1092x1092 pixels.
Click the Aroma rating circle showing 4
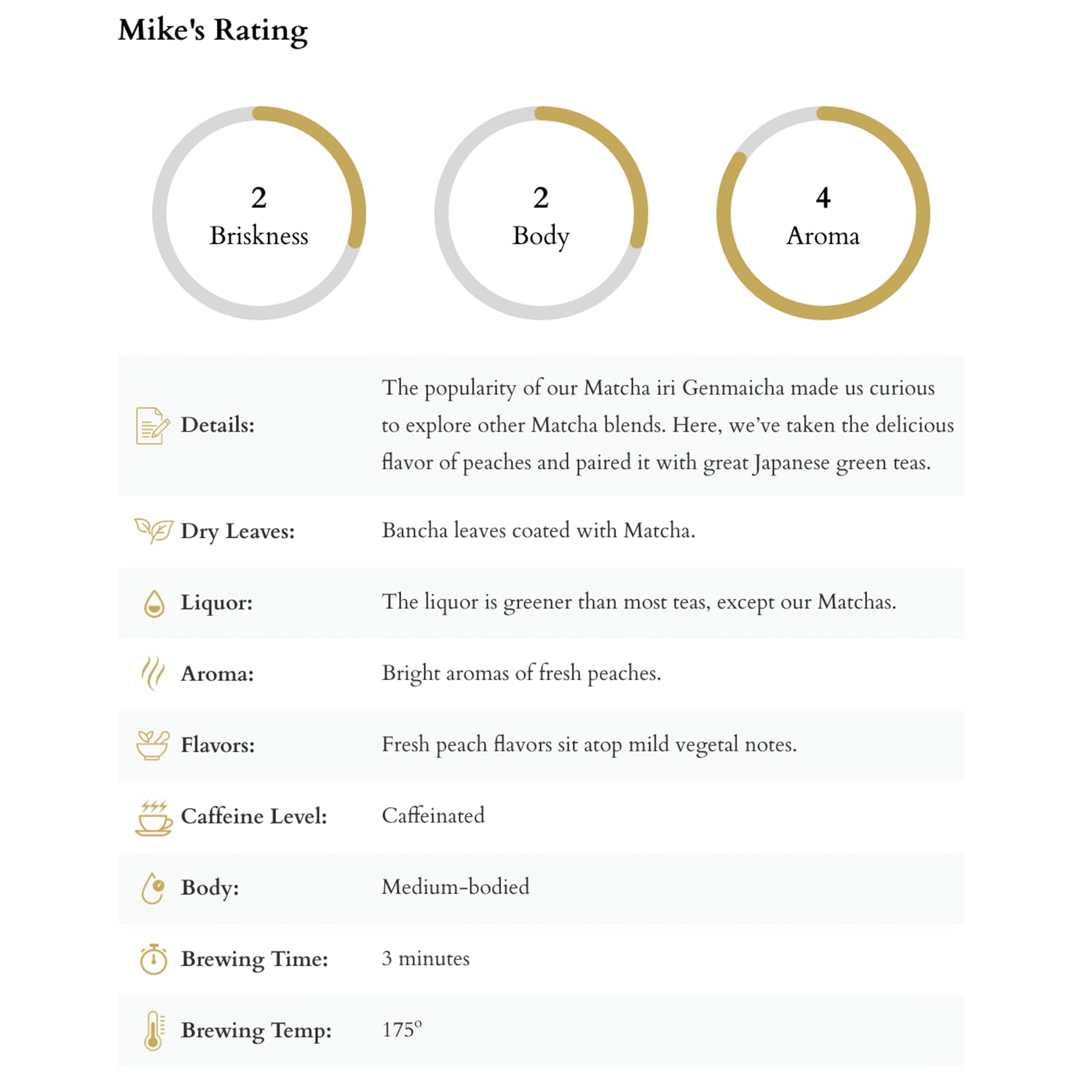823,213
